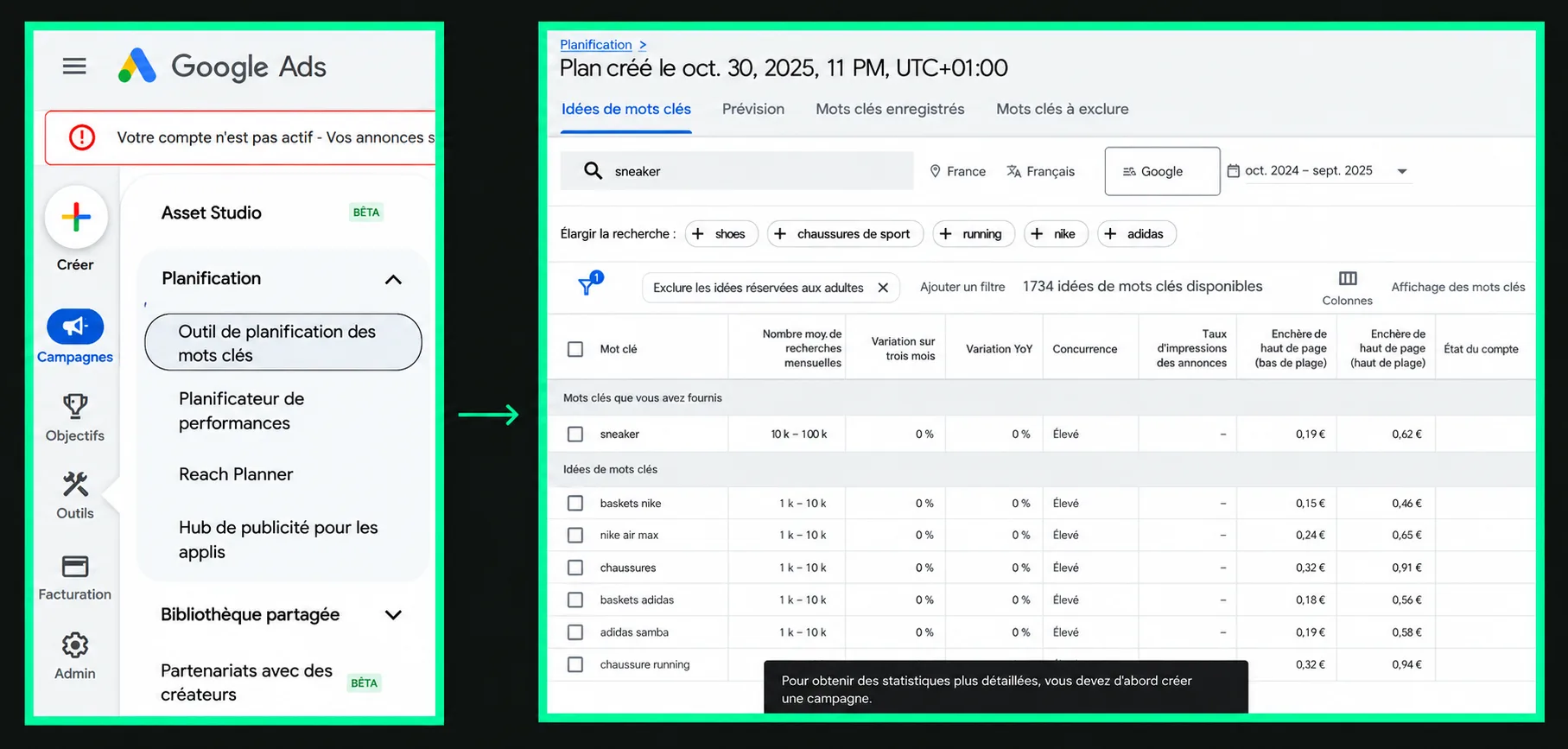
Task: Add 'shoes' to broaden search
Action: point(721,234)
